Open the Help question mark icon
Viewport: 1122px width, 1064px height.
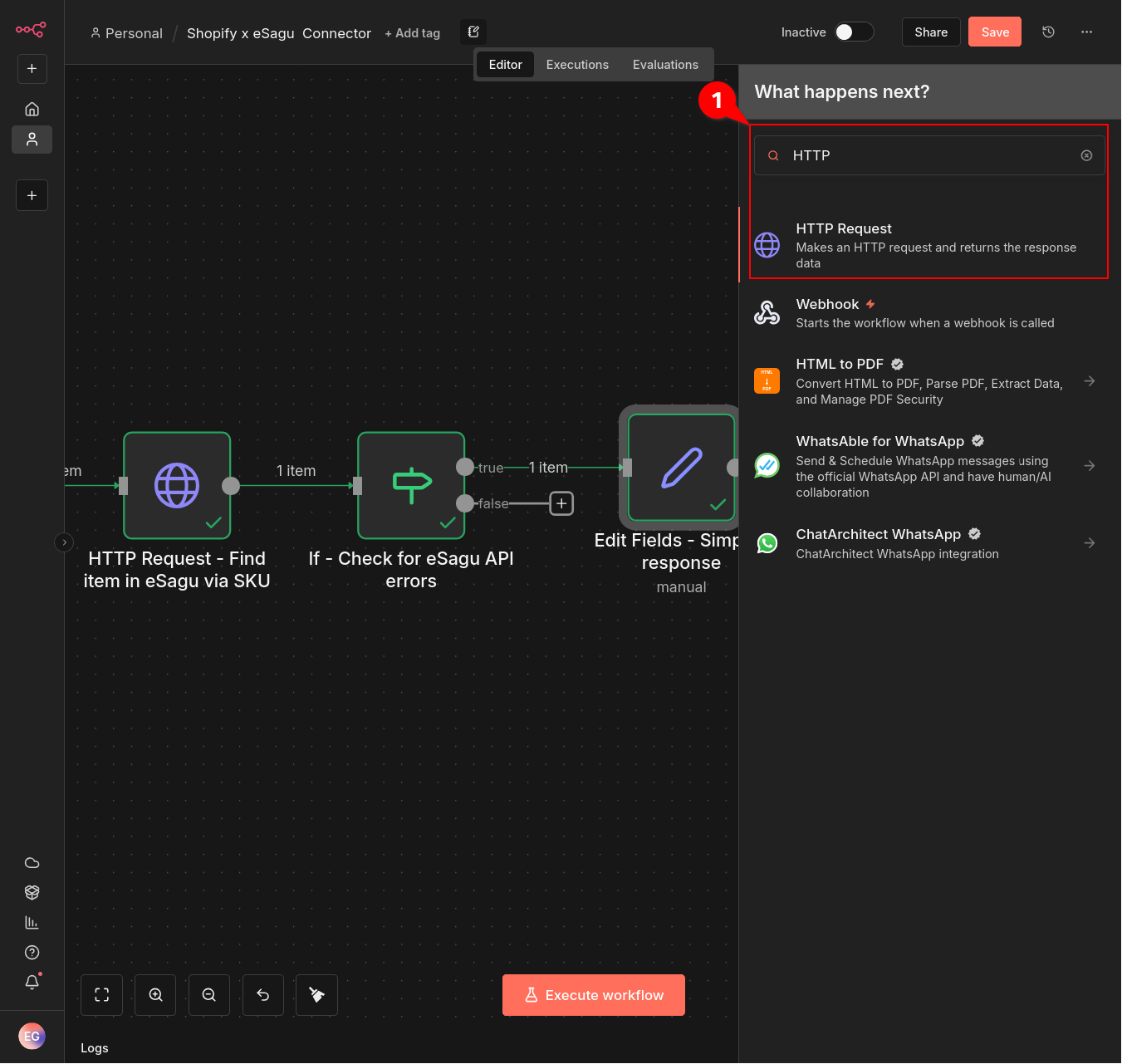coord(32,953)
